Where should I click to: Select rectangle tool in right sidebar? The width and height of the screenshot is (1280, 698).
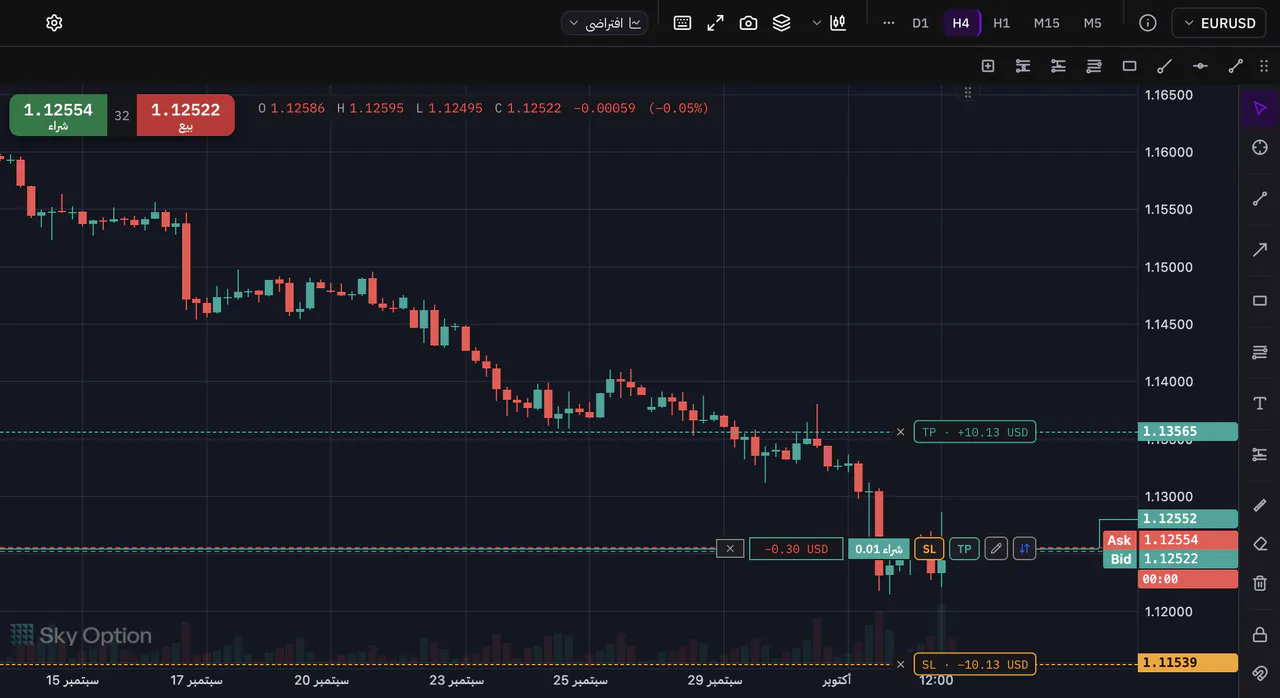(x=1260, y=301)
